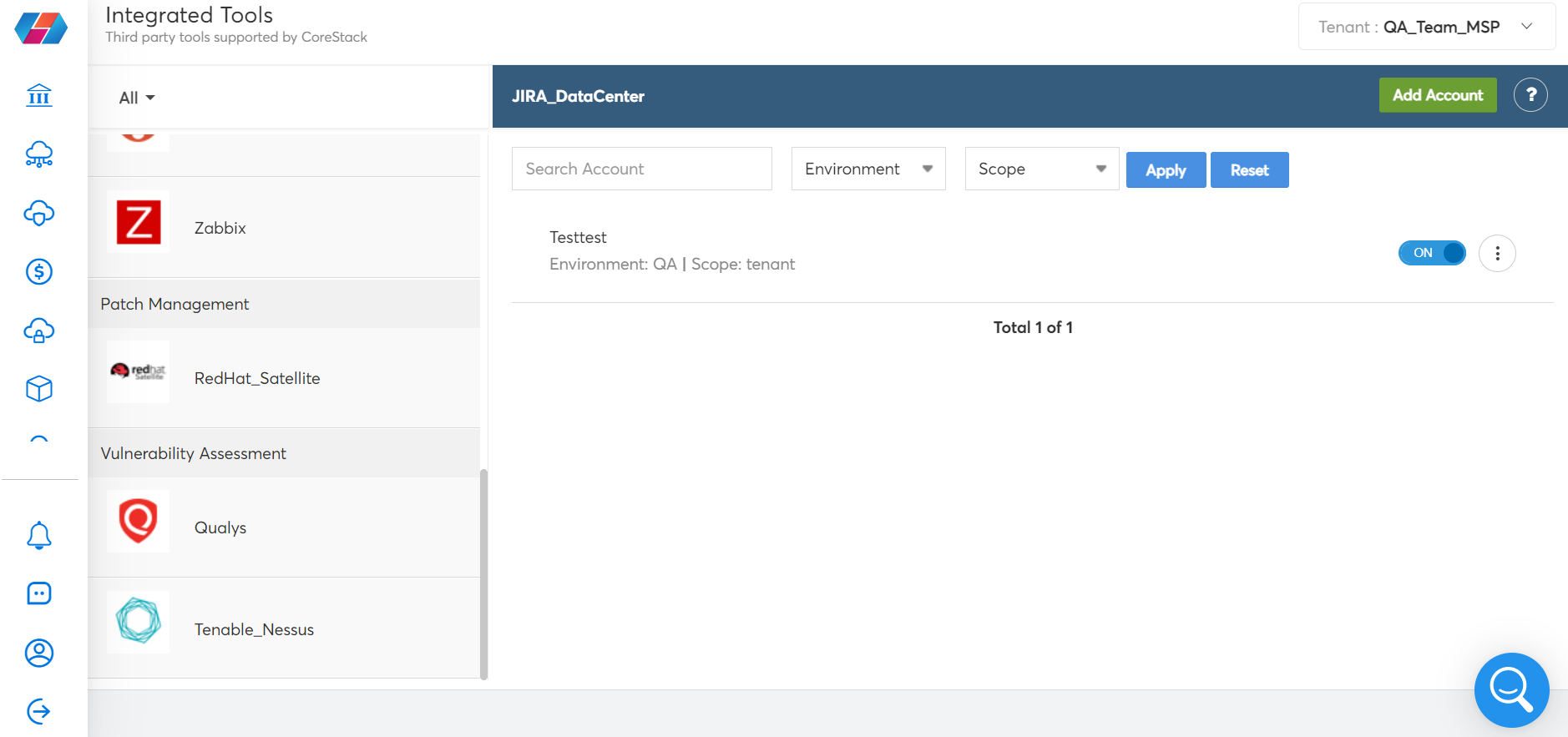
Task: Open the dollar cost icon in sidebar
Action: 39,271
